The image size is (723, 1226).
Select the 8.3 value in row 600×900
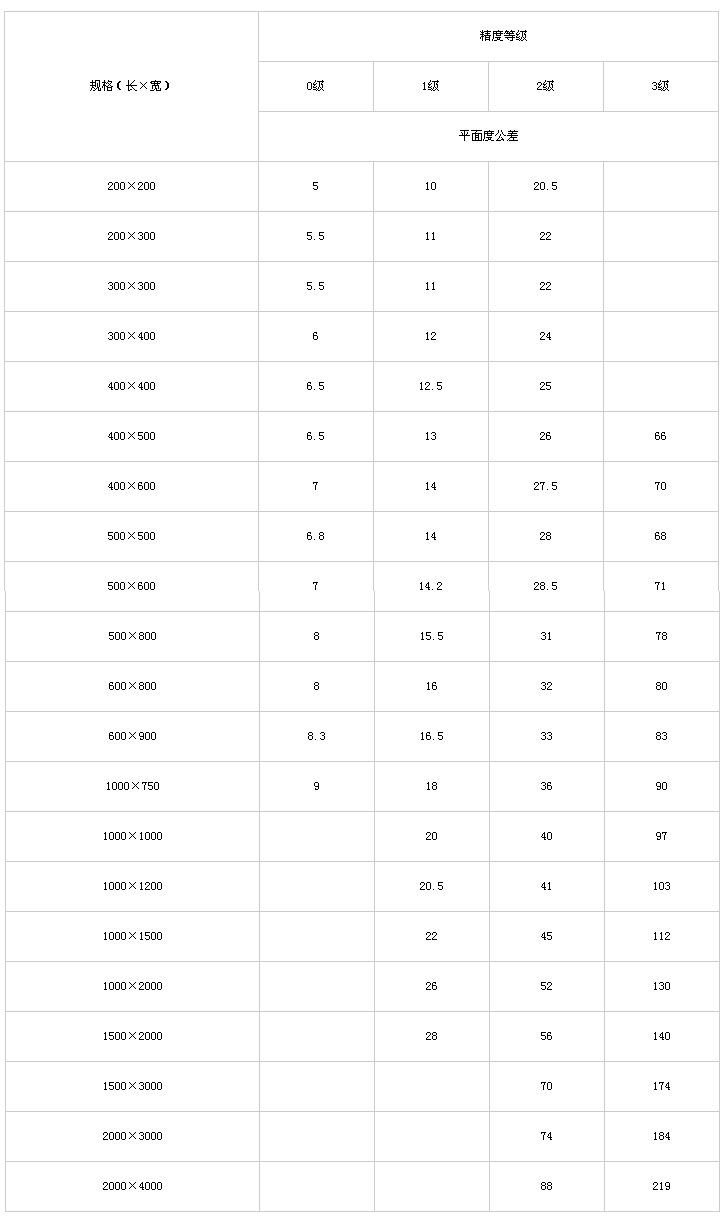pos(316,736)
